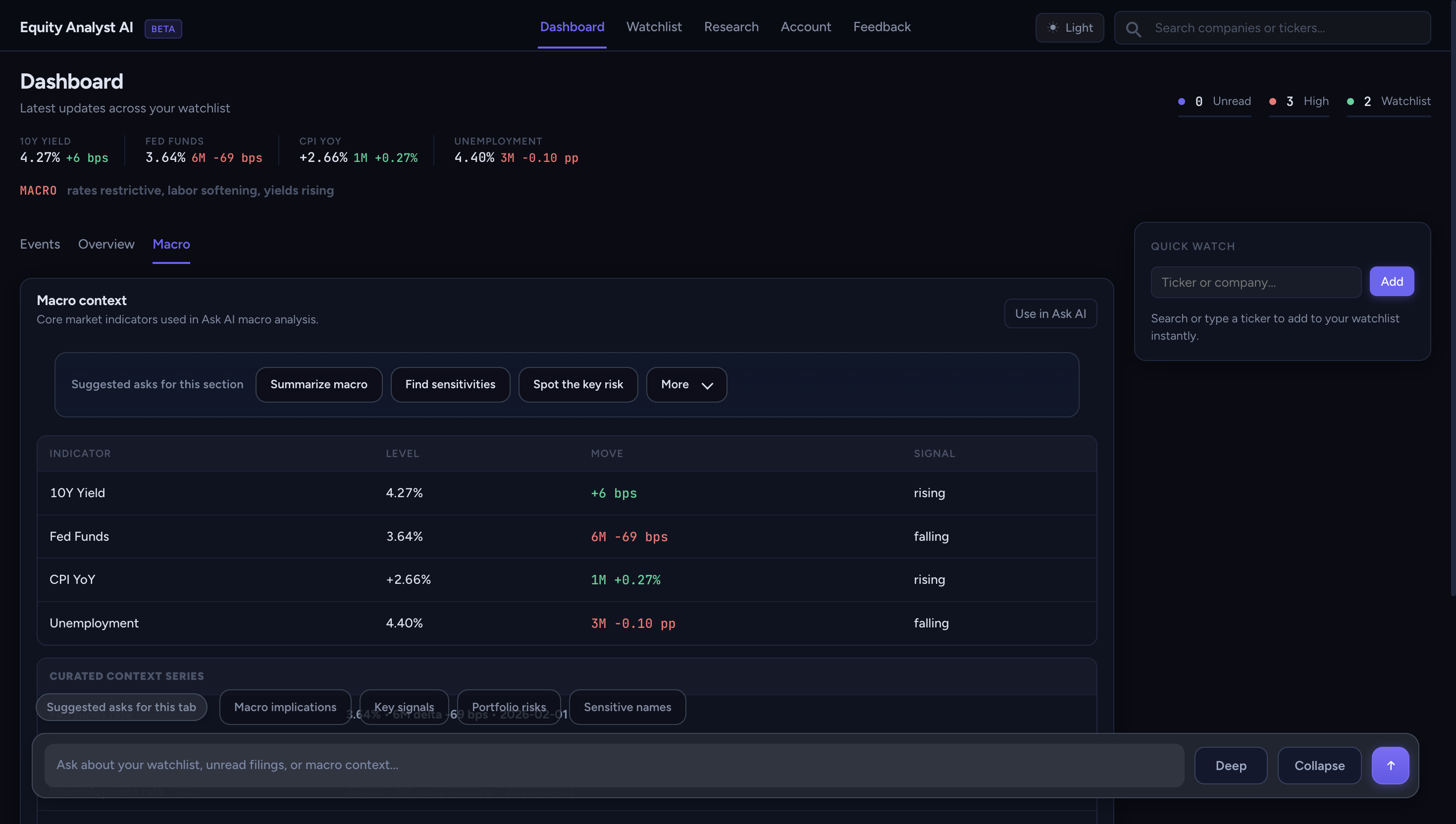Viewport: 1456px width, 824px height.
Task: Submit a question with the purple arrow icon
Action: 1390,765
